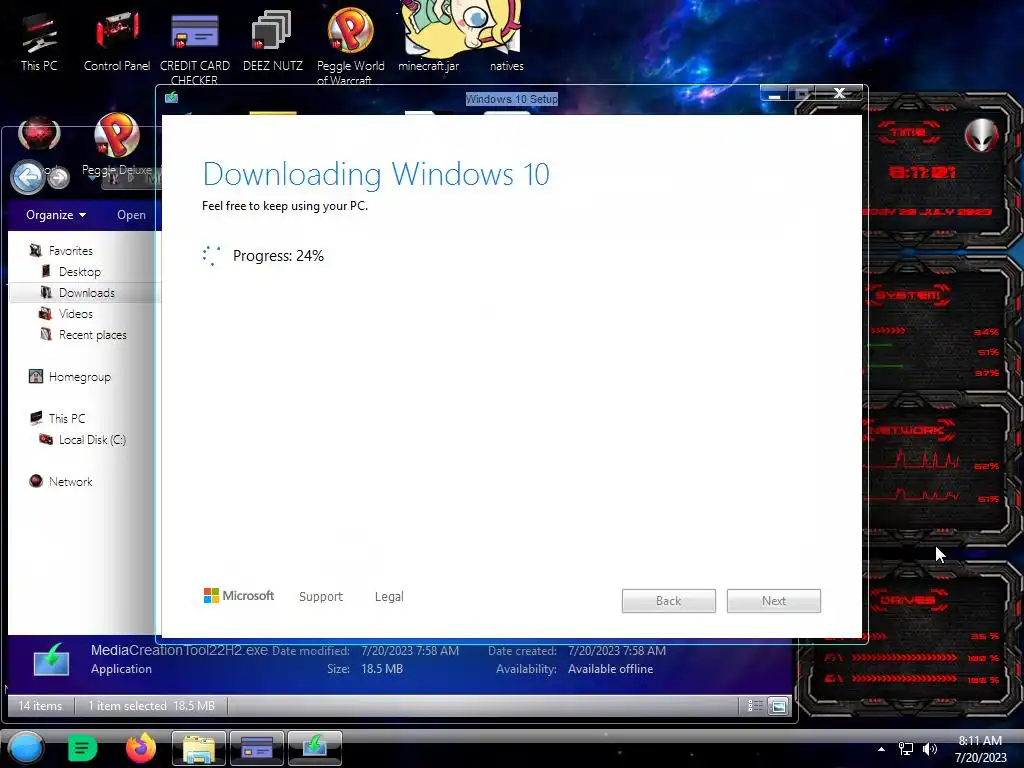Open Windows 10 Setup taskbar button

(315, 748)
